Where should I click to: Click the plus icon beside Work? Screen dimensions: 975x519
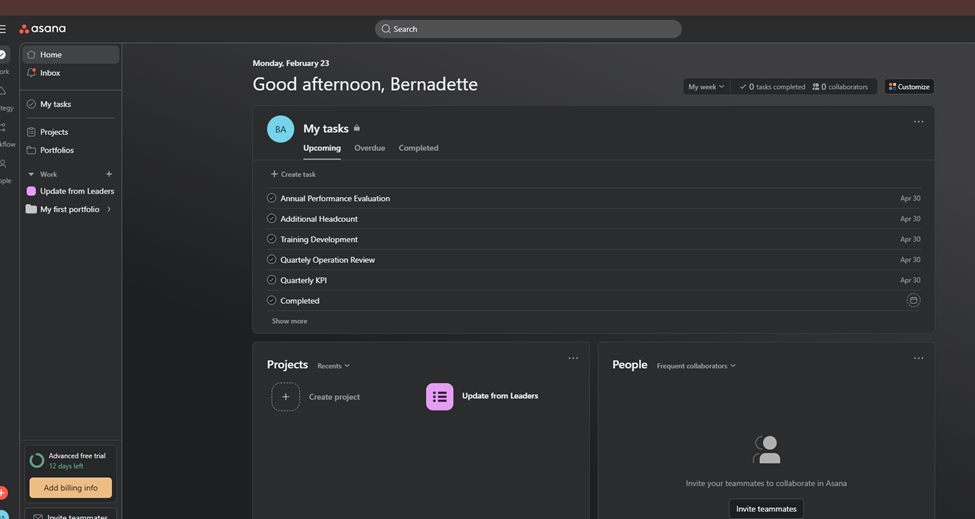[x=109, y=174]
